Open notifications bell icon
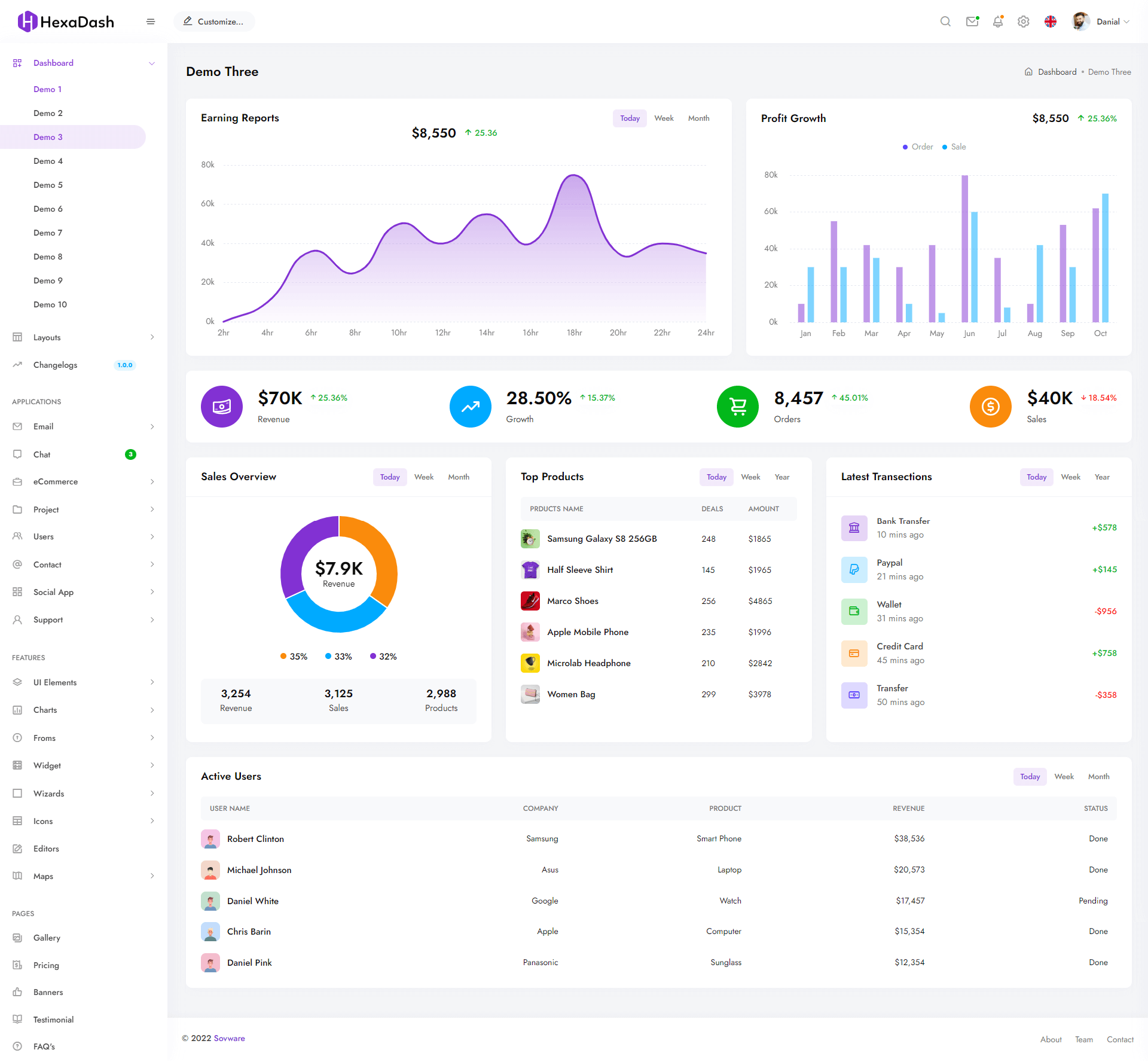 click(x=998, y=22)
